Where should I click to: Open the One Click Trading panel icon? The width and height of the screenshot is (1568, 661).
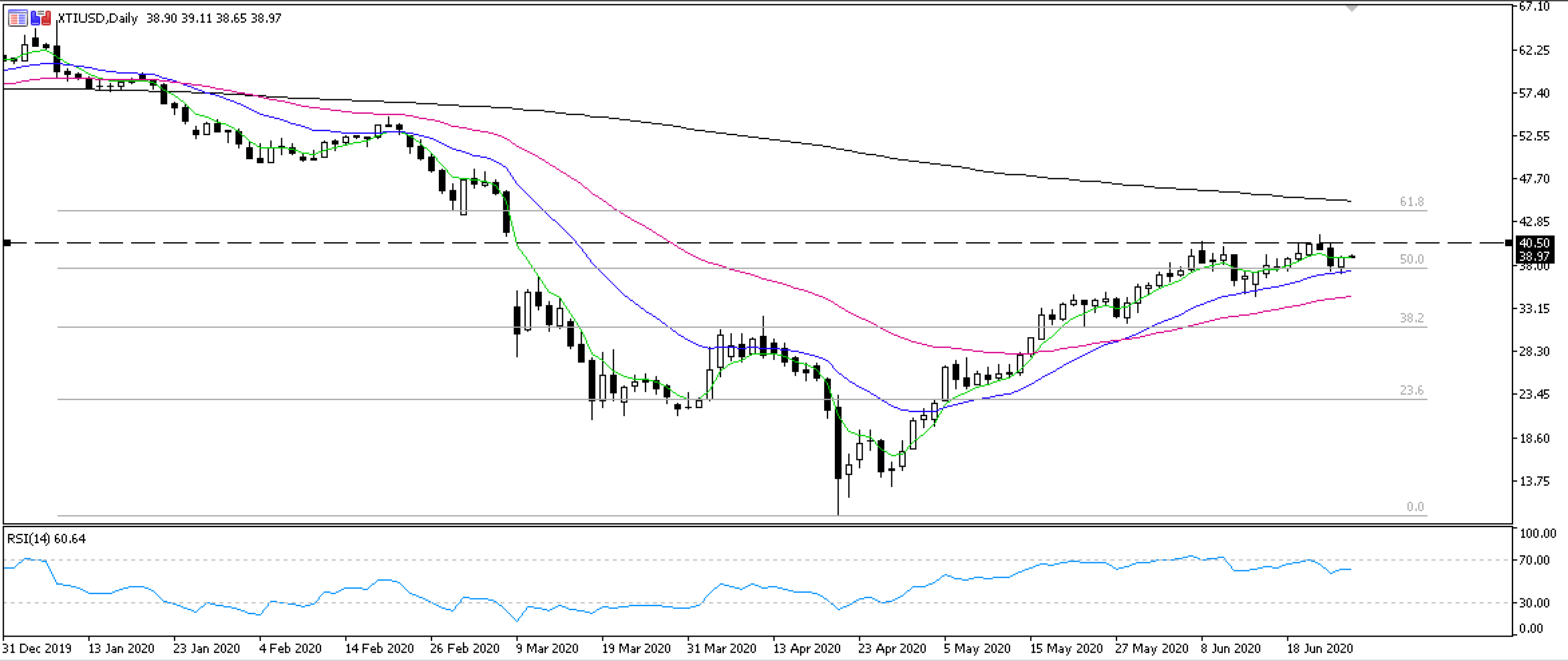click(x=18, y=18)
